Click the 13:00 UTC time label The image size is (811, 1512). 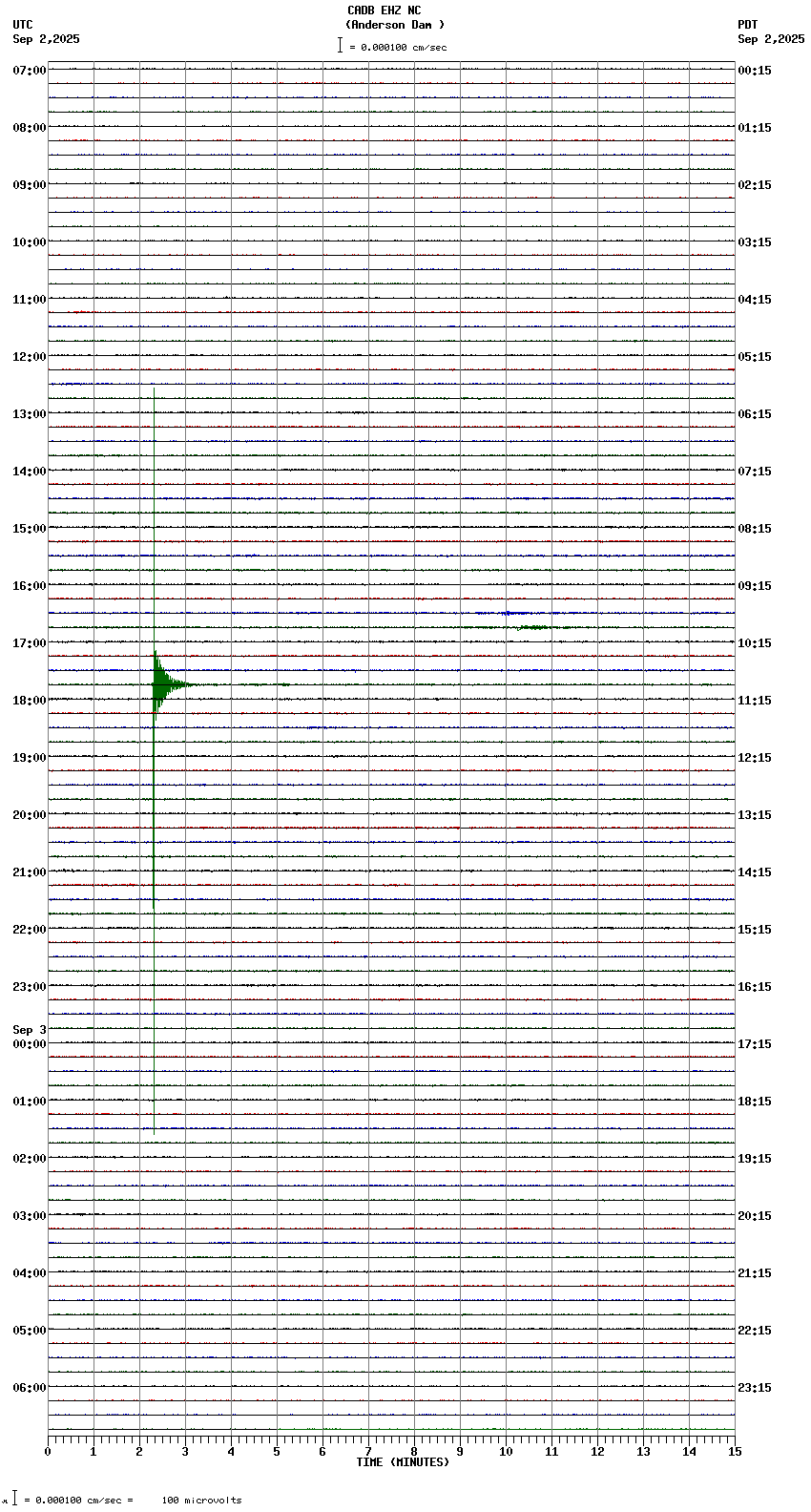pyautogui.click(x=30, y=414)
